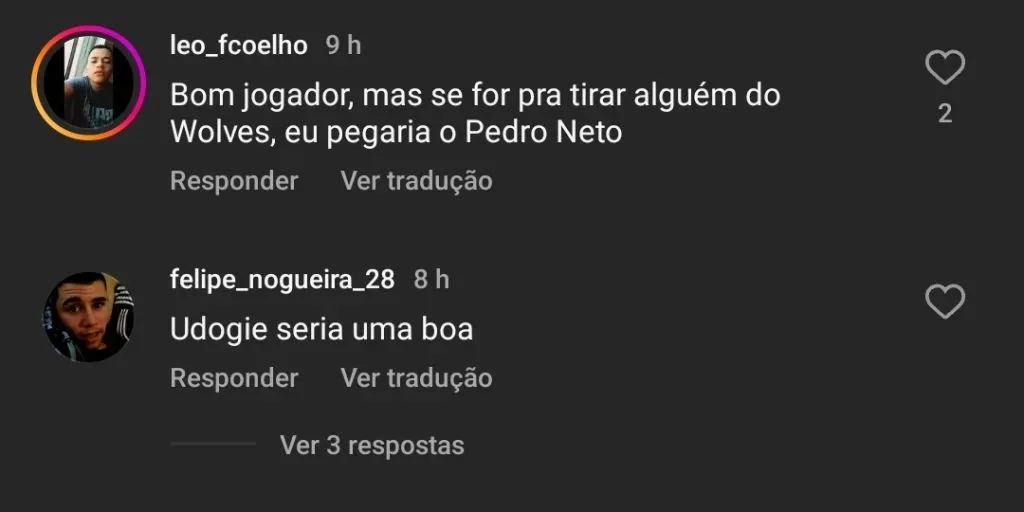Viewport: 1024px width, 512px height.
Task: View the likes count of 2
Action: click(x=944, y=114)
